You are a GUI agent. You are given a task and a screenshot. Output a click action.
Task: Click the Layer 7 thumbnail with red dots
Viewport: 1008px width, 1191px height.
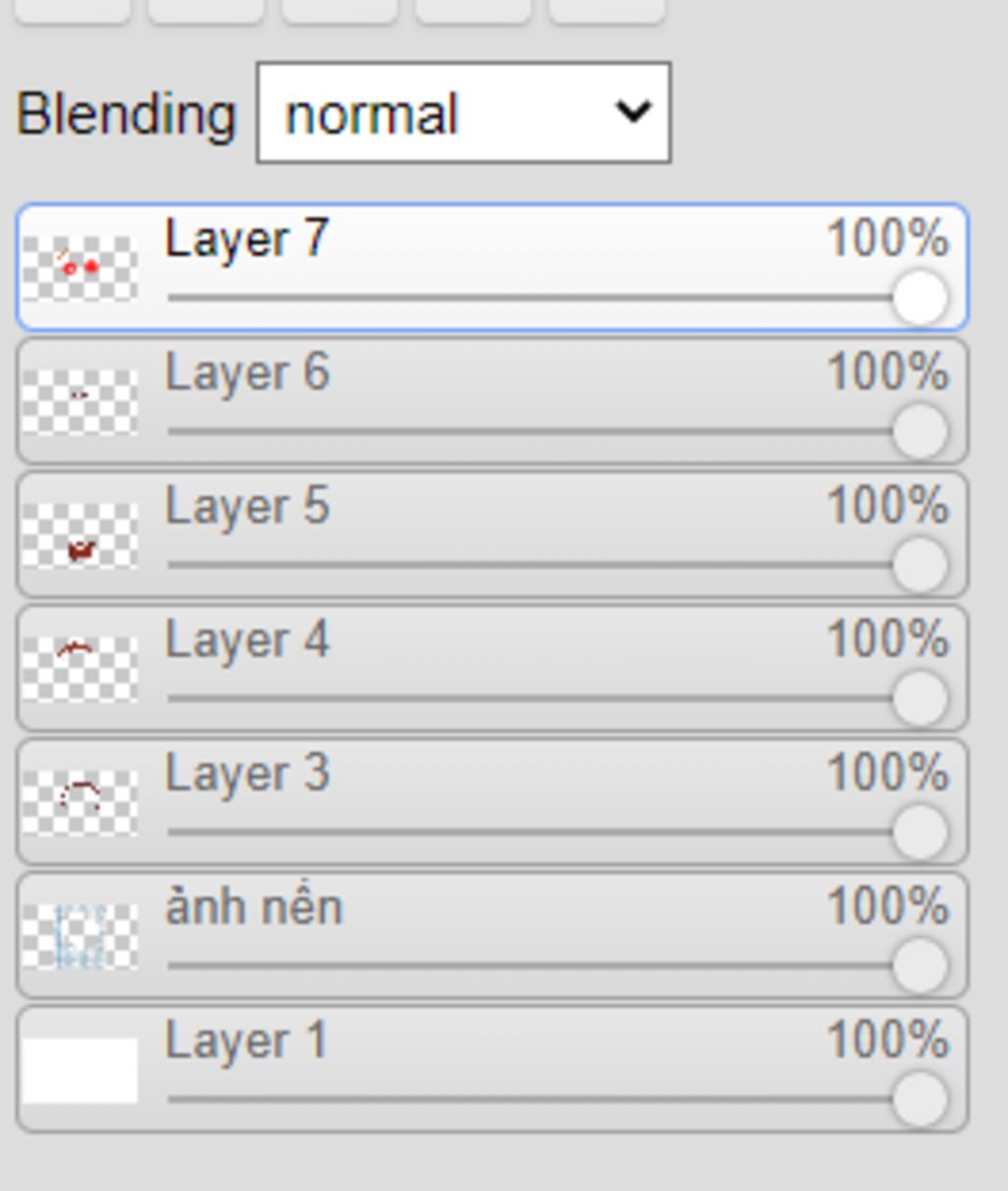tap(80, 268)
